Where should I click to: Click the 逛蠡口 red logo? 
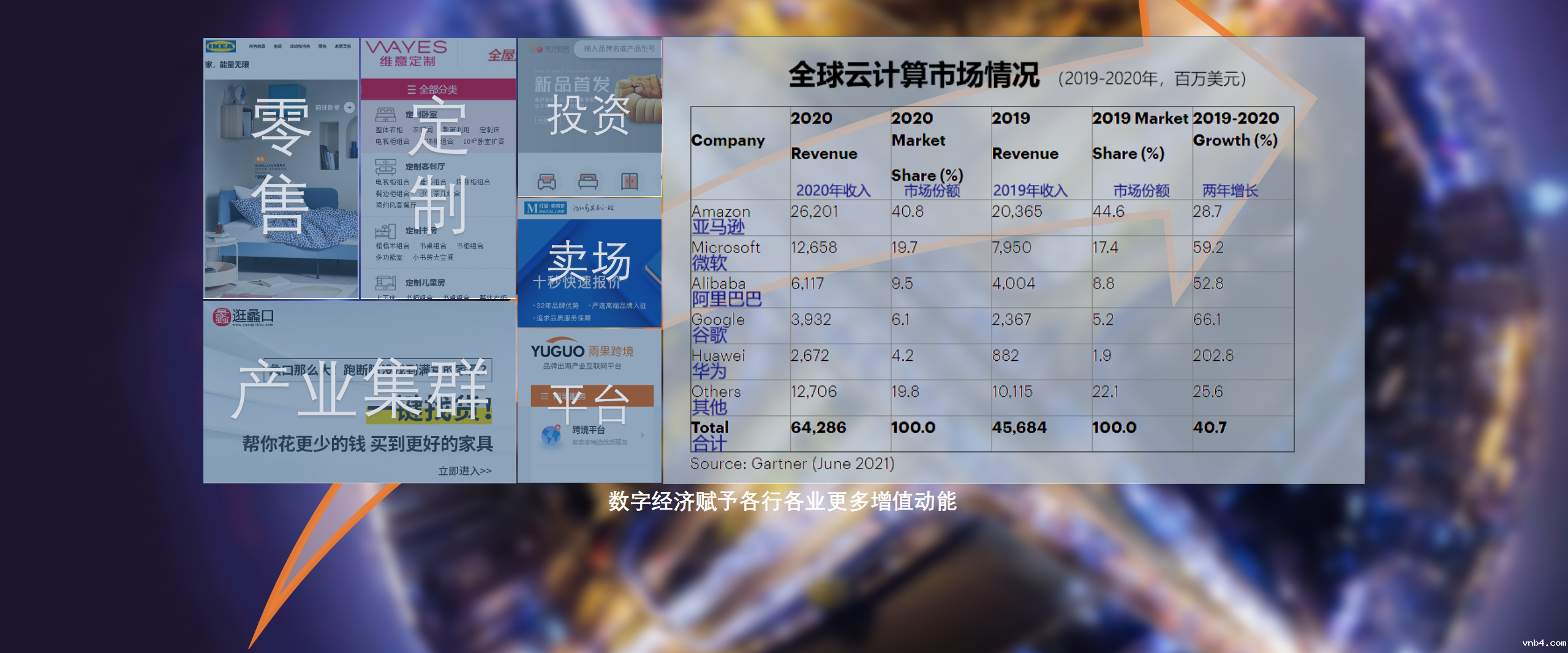tap(221, 317)
